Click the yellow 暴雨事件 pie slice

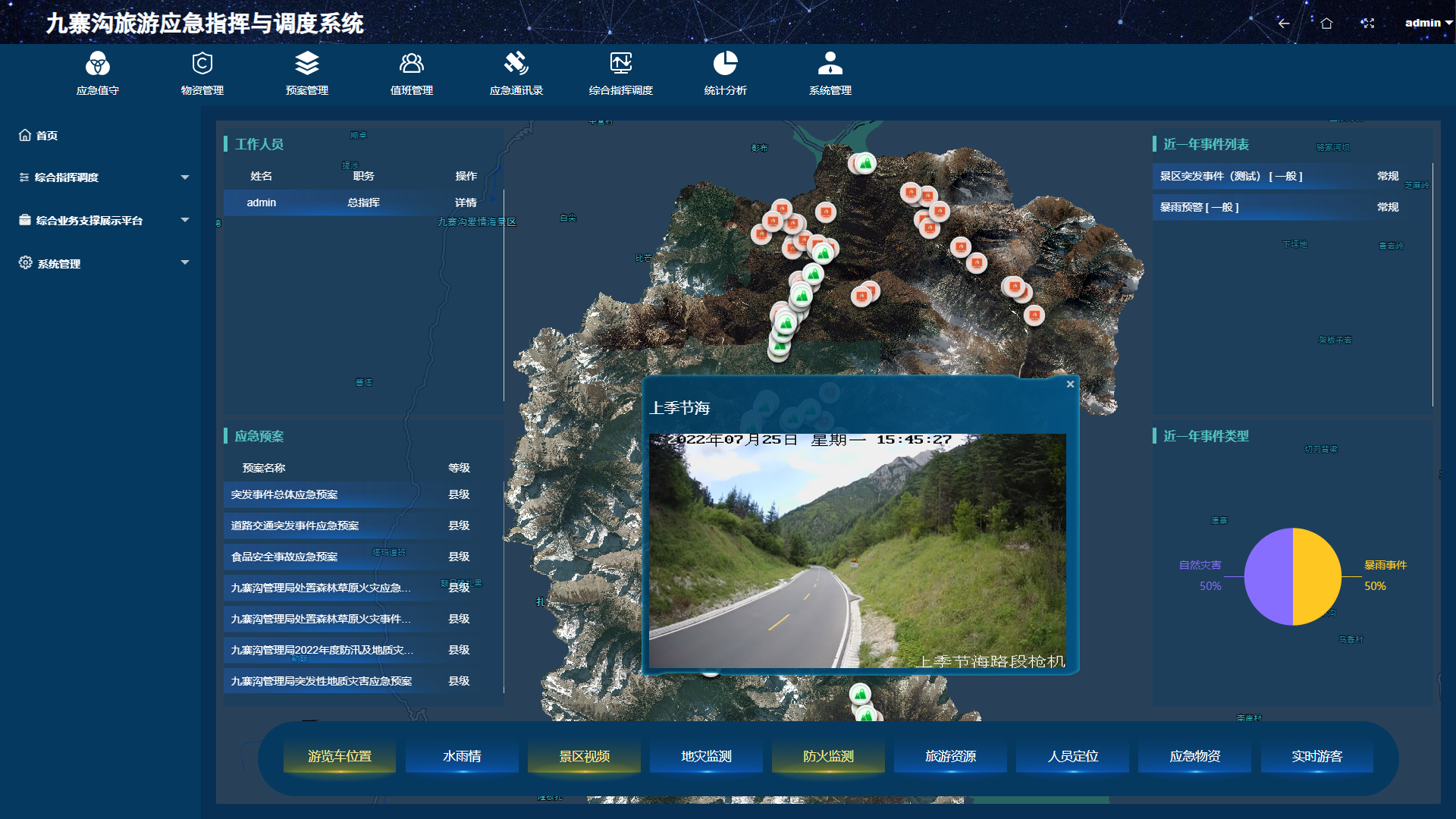pyautogui.click(x=1317, y=576)
